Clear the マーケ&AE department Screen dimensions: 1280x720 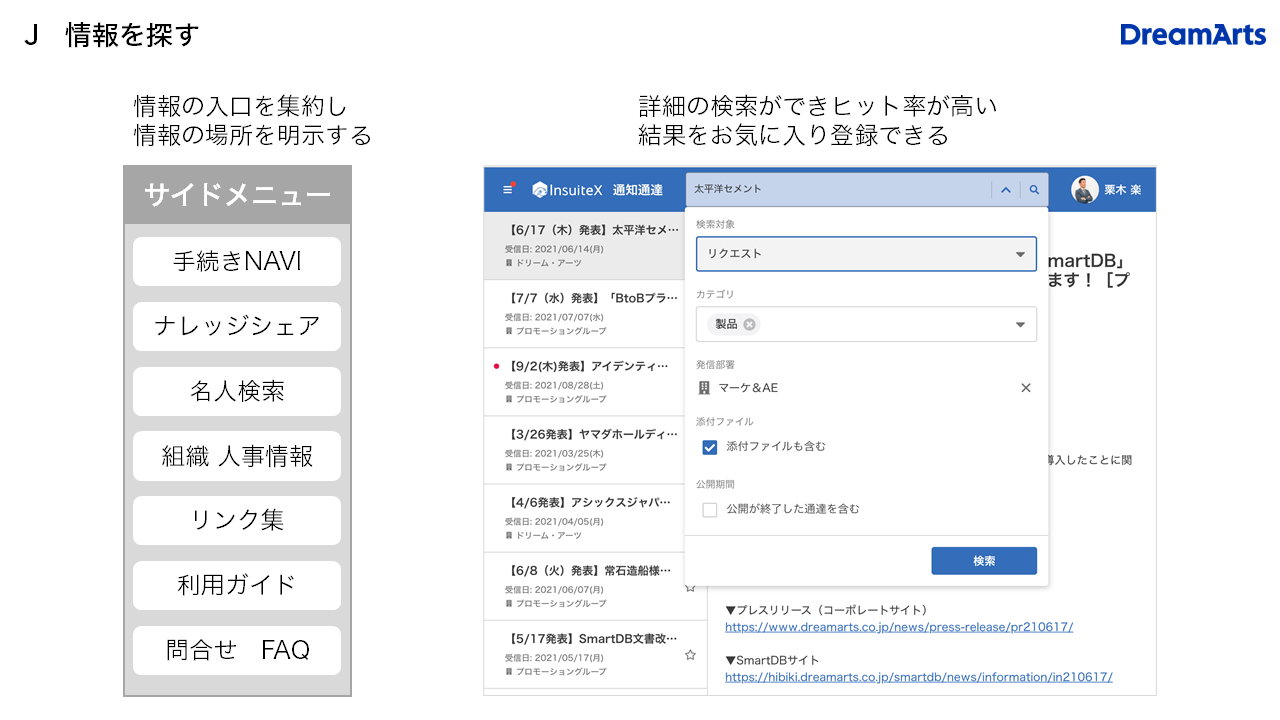pyautogui.click(x=1025, y=388)
